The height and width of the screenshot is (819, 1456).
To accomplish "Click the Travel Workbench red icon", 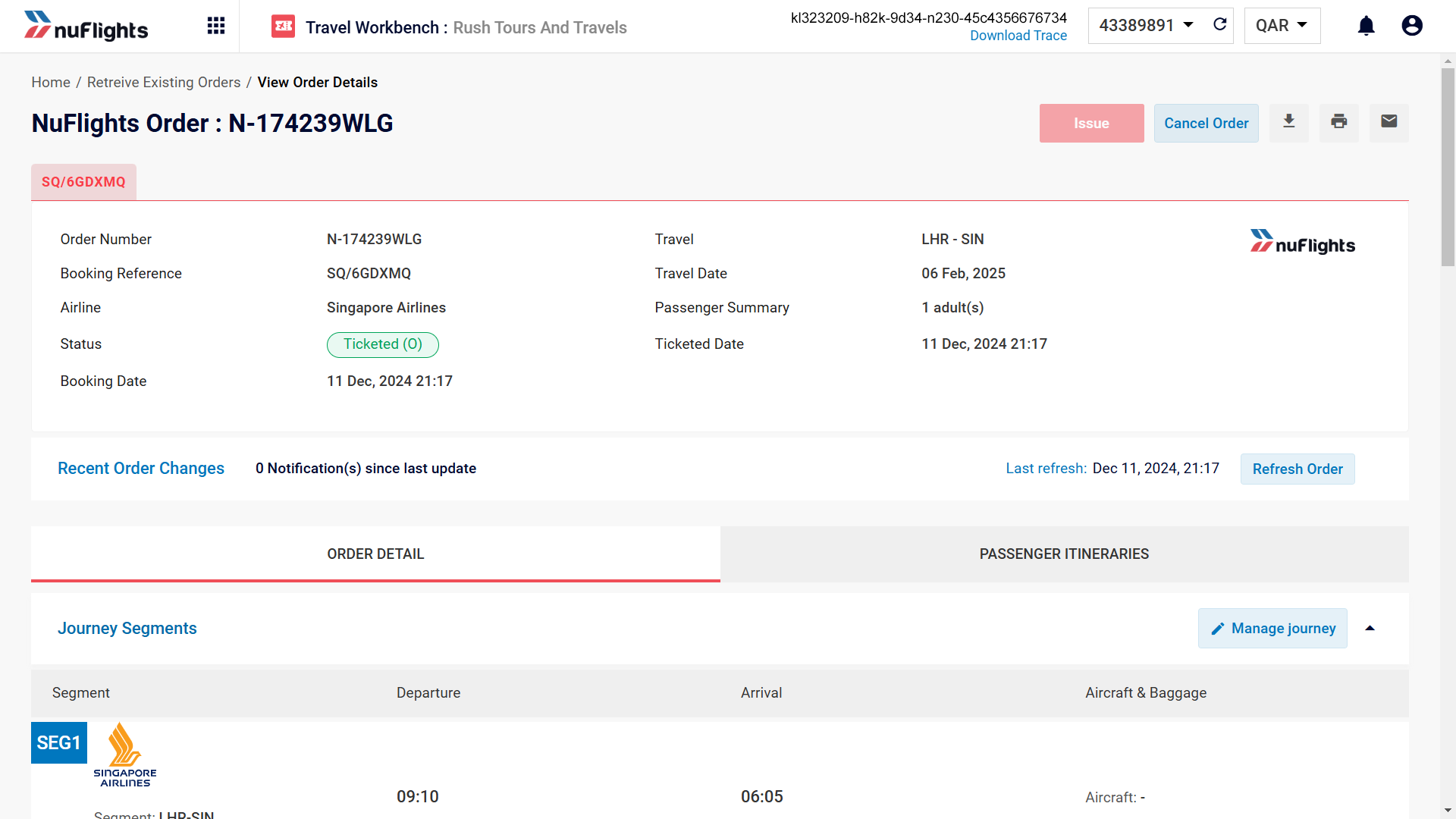I will 283,27.
